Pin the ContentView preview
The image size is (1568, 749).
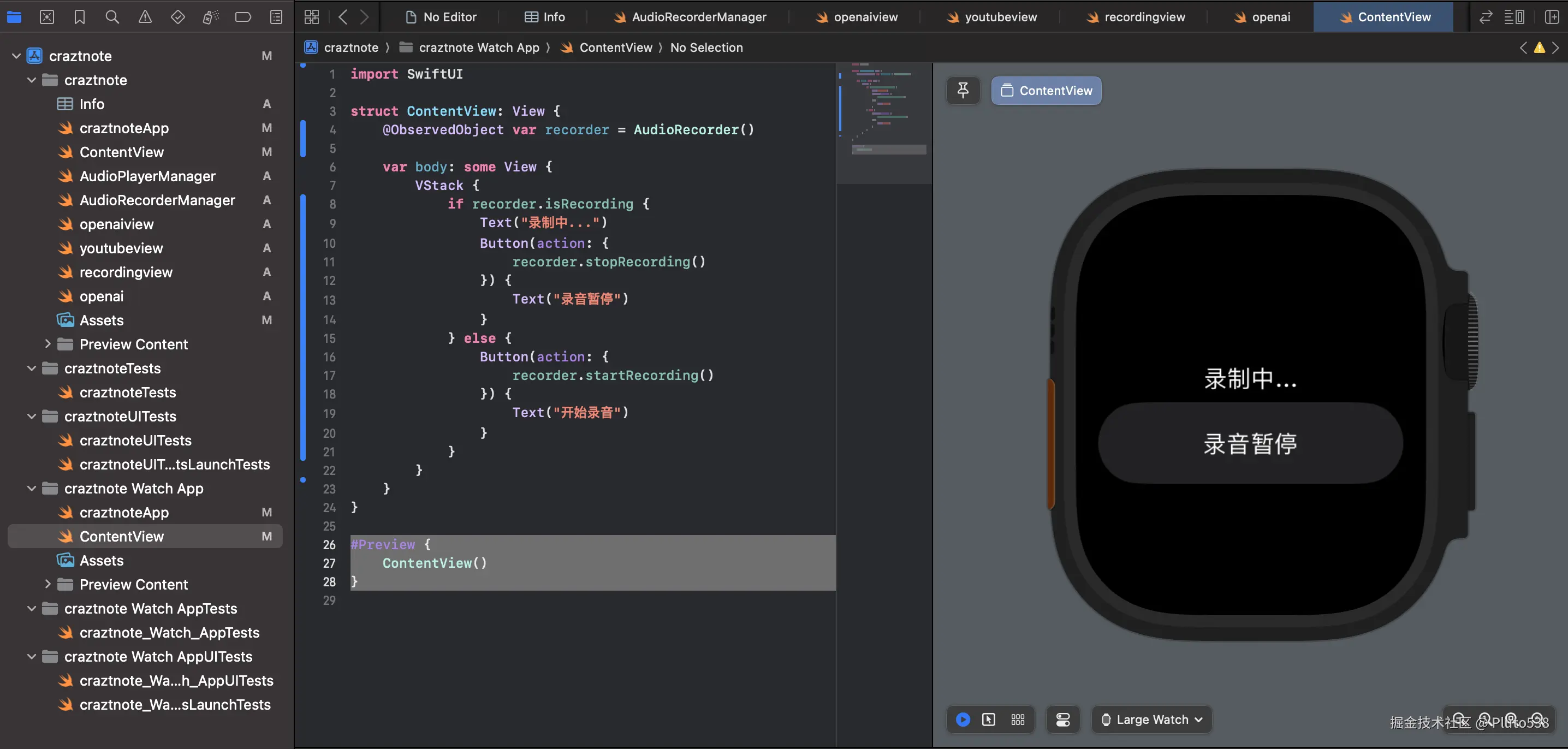point(963,91)
